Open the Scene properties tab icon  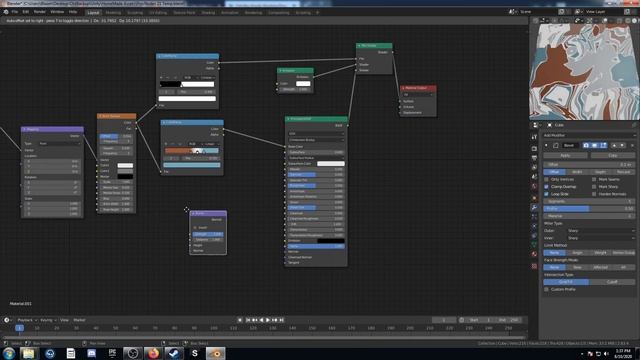534,176
